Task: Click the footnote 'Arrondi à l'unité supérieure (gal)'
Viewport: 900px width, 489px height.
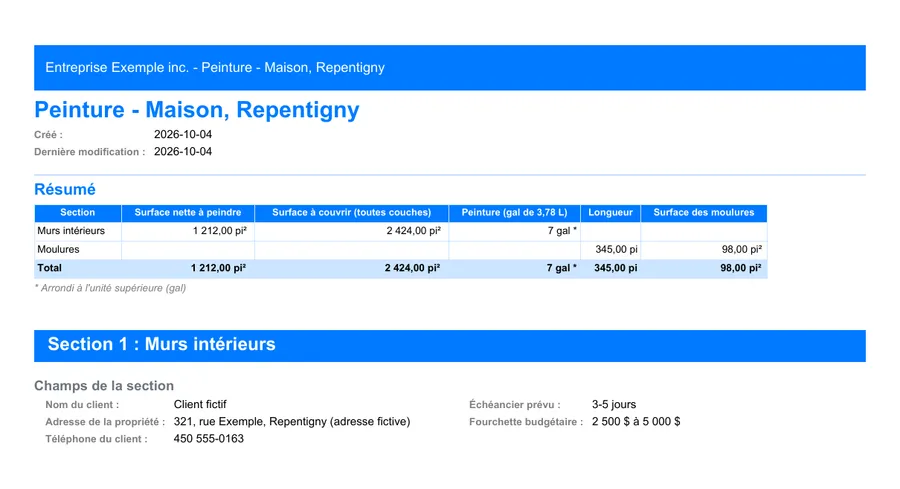Action: pyautogui.click(x=113, y=288)
